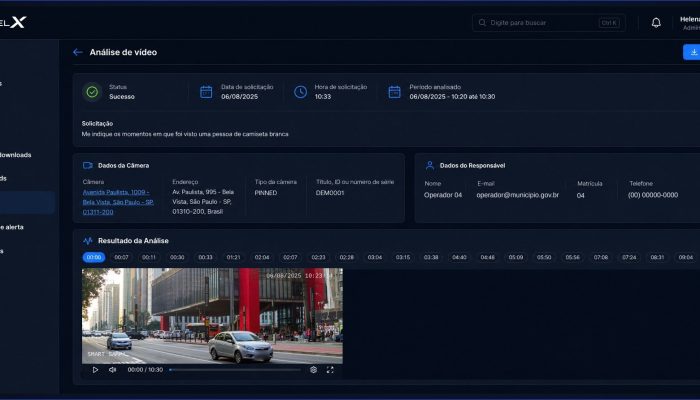
Task: Jump to the 02:23 timestamp
Action: (x=318, y=257)
